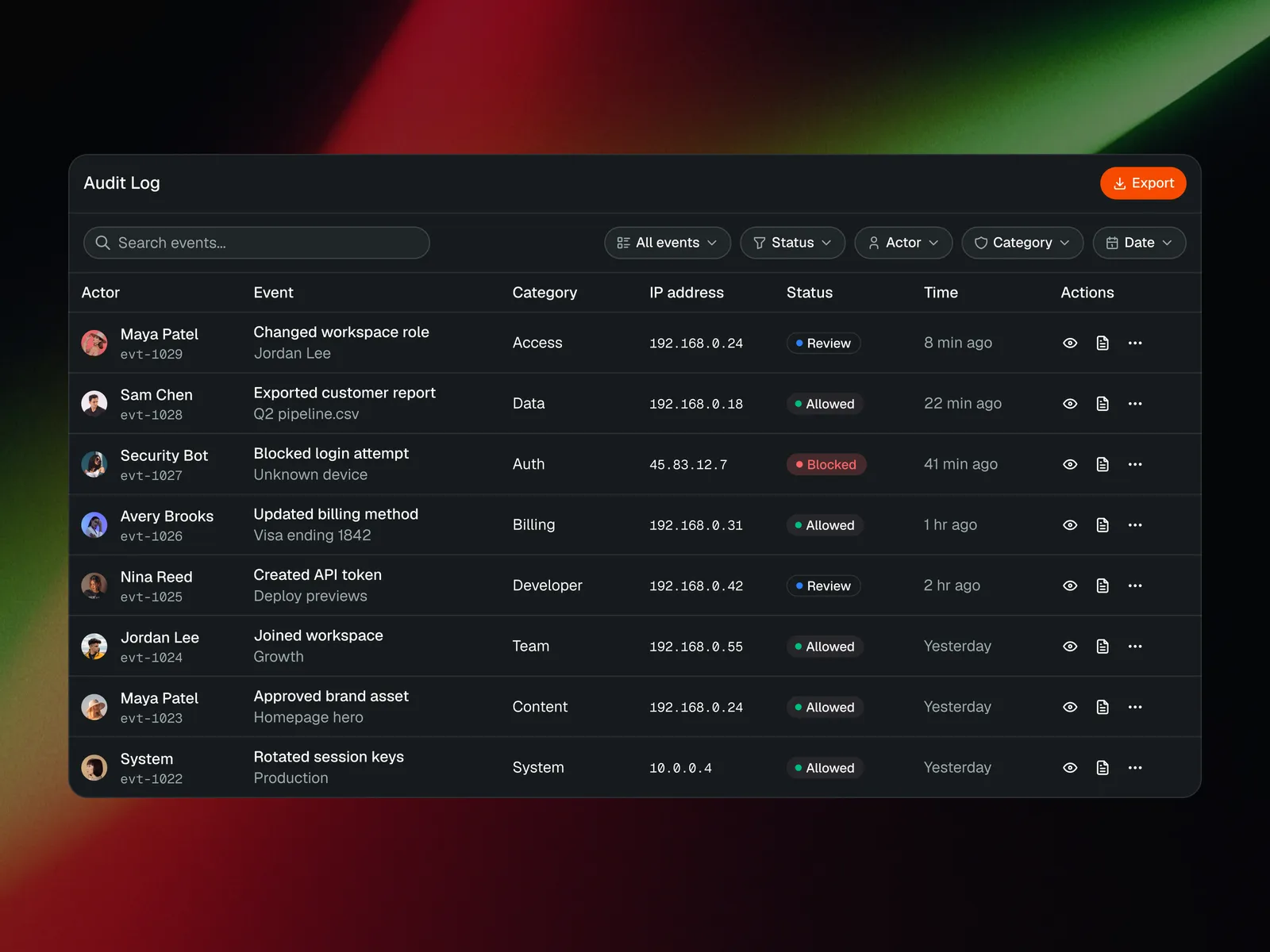This screenshot has width=1270, height=952.
Task: Open the Date filter menu
Action: pos(1139,243)
